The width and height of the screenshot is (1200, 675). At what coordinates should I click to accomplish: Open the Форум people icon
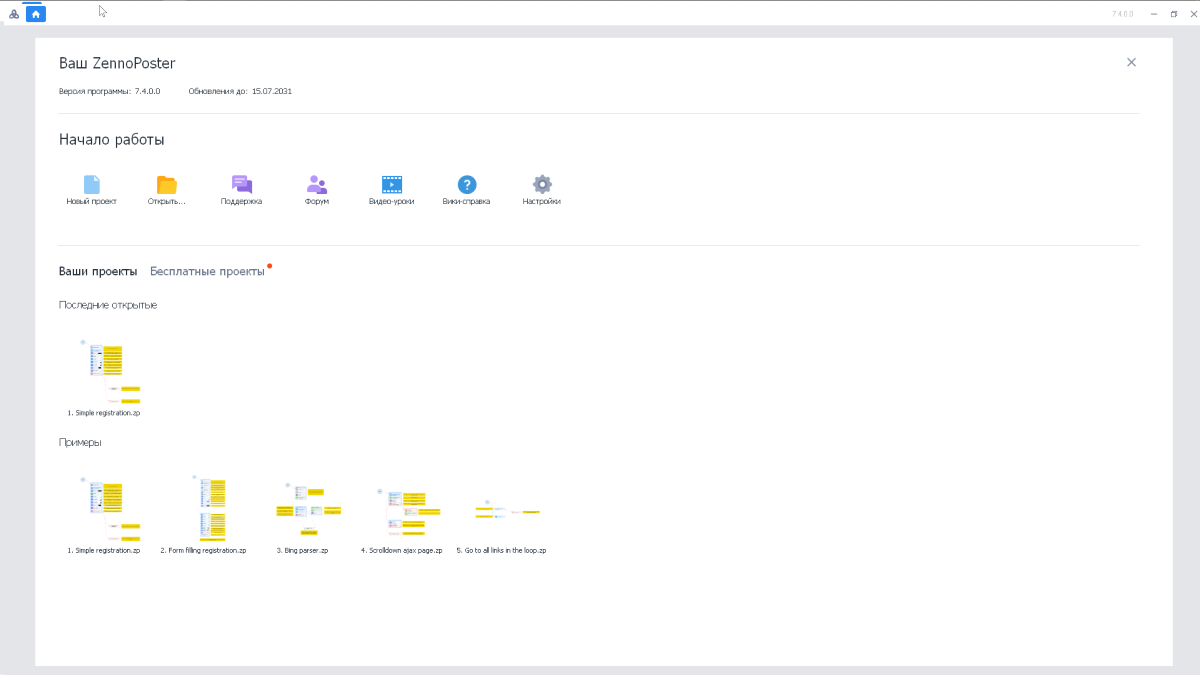317,184
